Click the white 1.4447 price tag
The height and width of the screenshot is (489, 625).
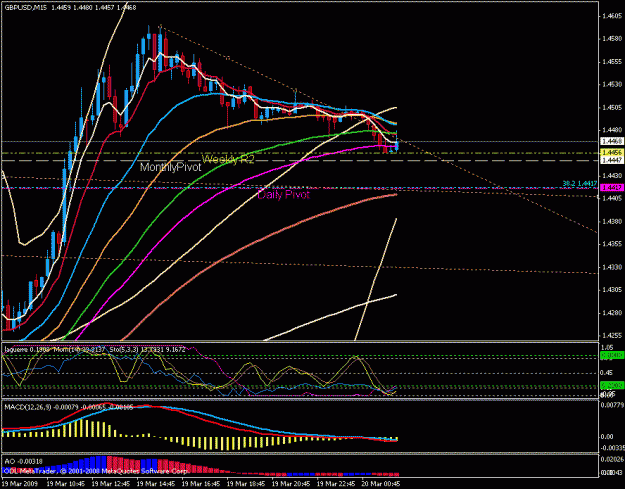click(x=612, y=160)
